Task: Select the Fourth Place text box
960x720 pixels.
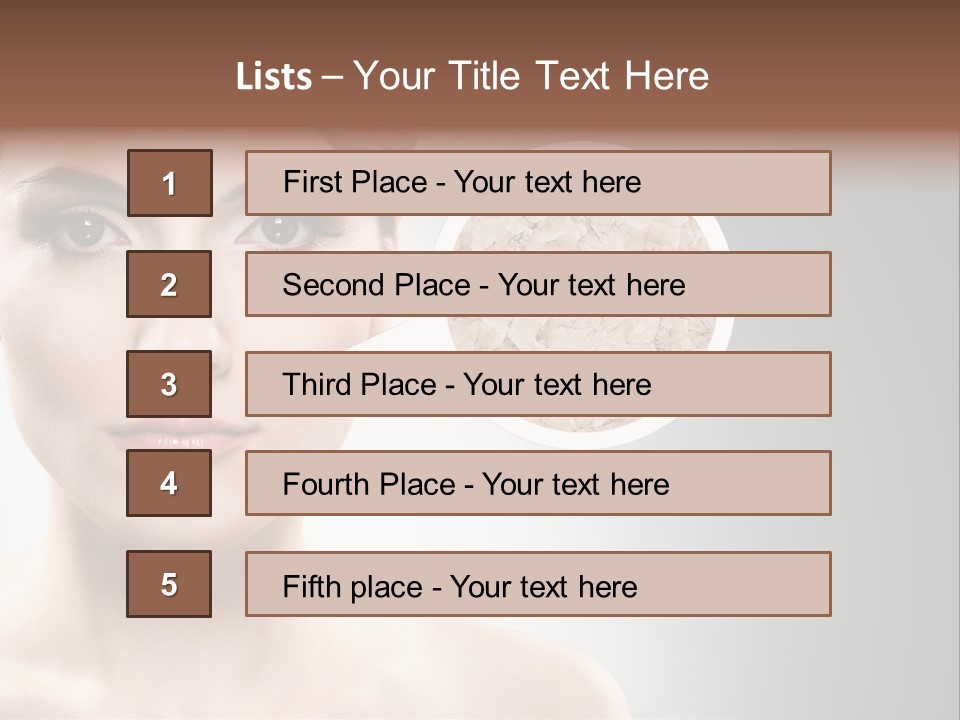Action: click(x=538, y=484)
